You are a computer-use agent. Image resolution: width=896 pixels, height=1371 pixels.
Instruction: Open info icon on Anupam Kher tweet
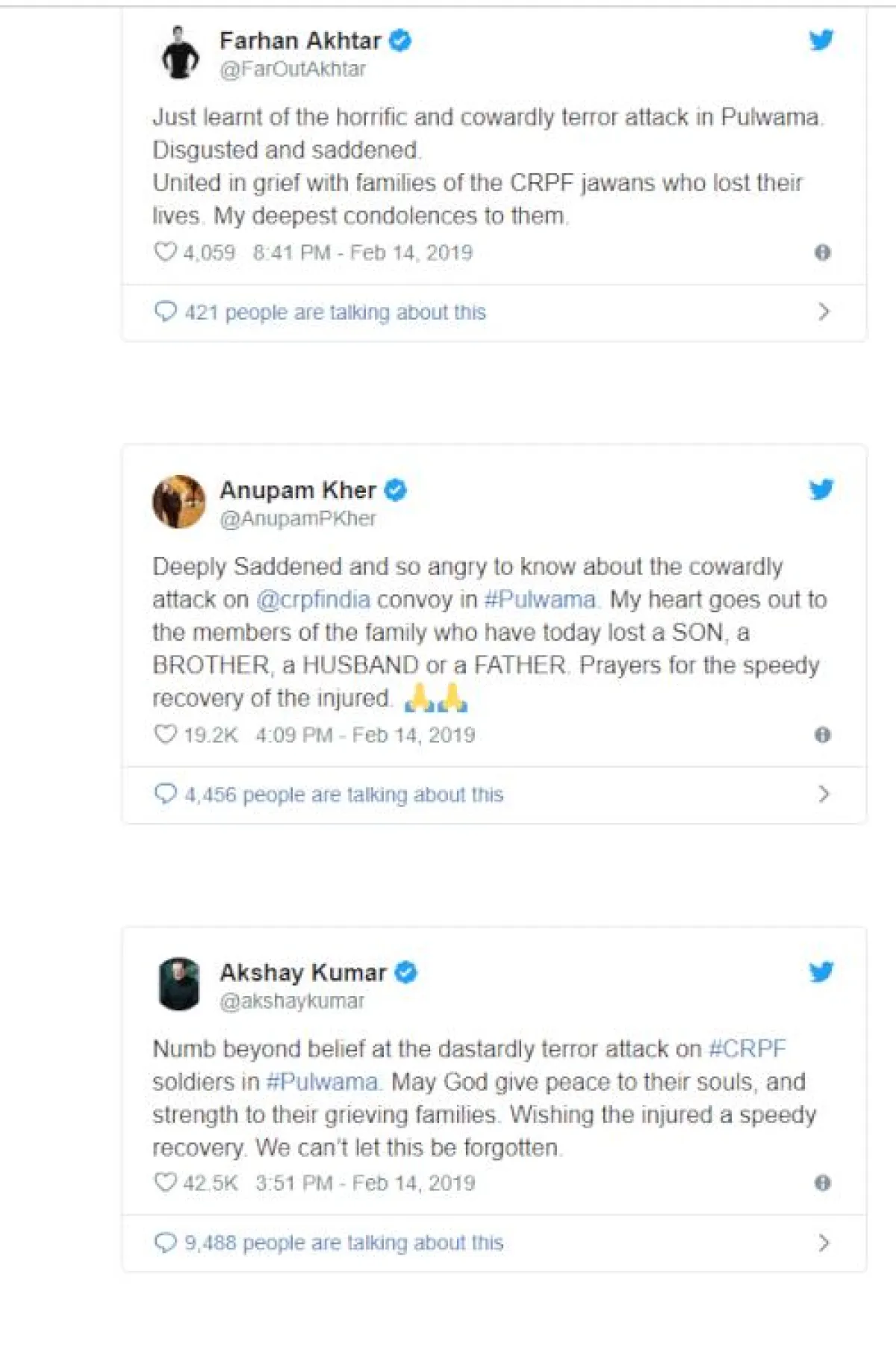click(822, 735)
